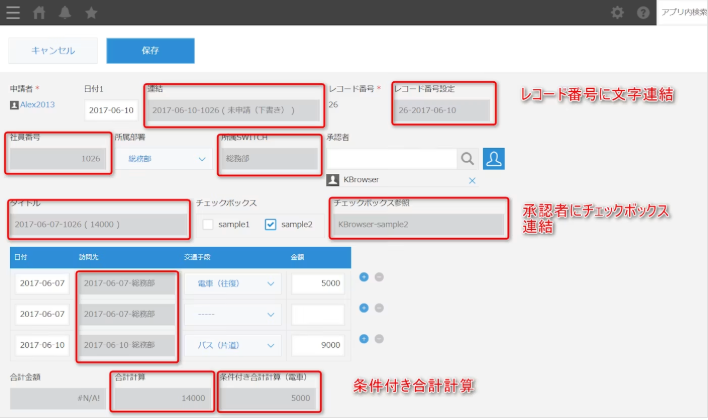The width and height of the screenshot is (708, 420).
Task: Click the キャンセル button
Action: (x=53, y=51)
